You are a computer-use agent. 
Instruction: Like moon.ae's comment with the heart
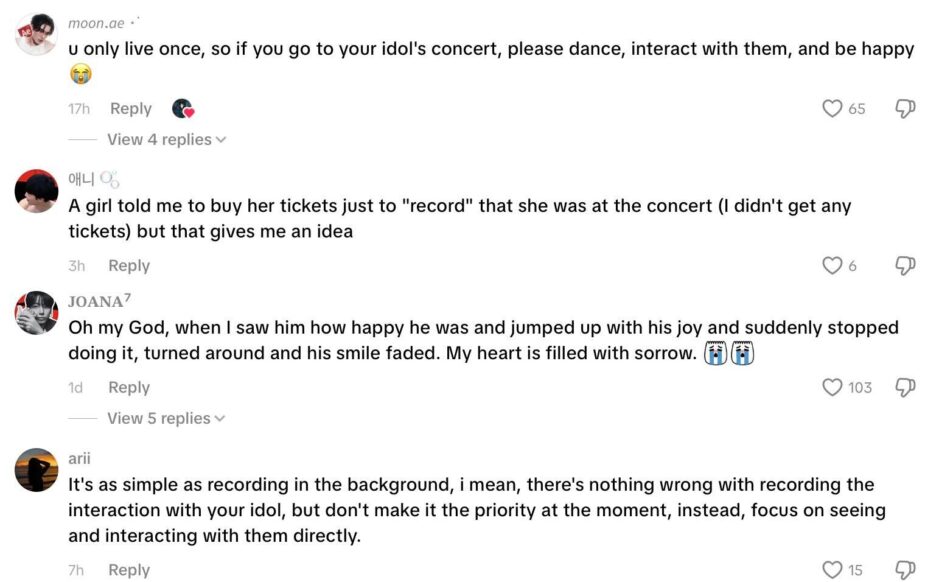pos(832,108)
